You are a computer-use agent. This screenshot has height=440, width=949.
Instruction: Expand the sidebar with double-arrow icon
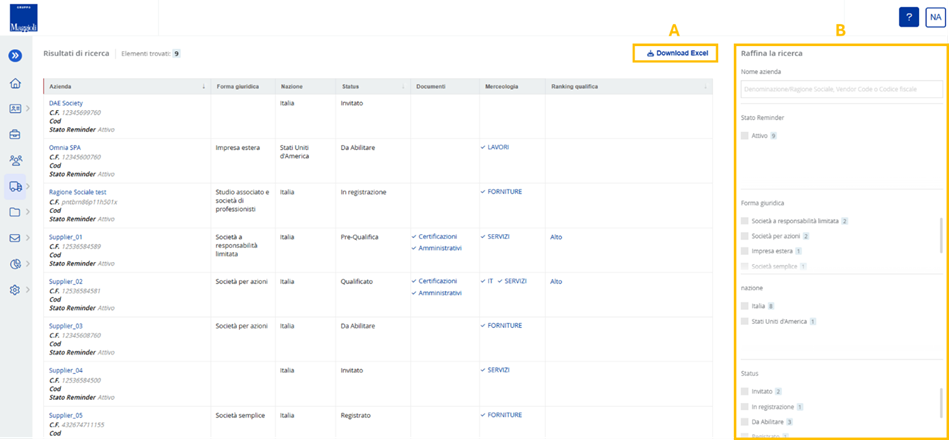pyautogui.click(x=15, y=56)
